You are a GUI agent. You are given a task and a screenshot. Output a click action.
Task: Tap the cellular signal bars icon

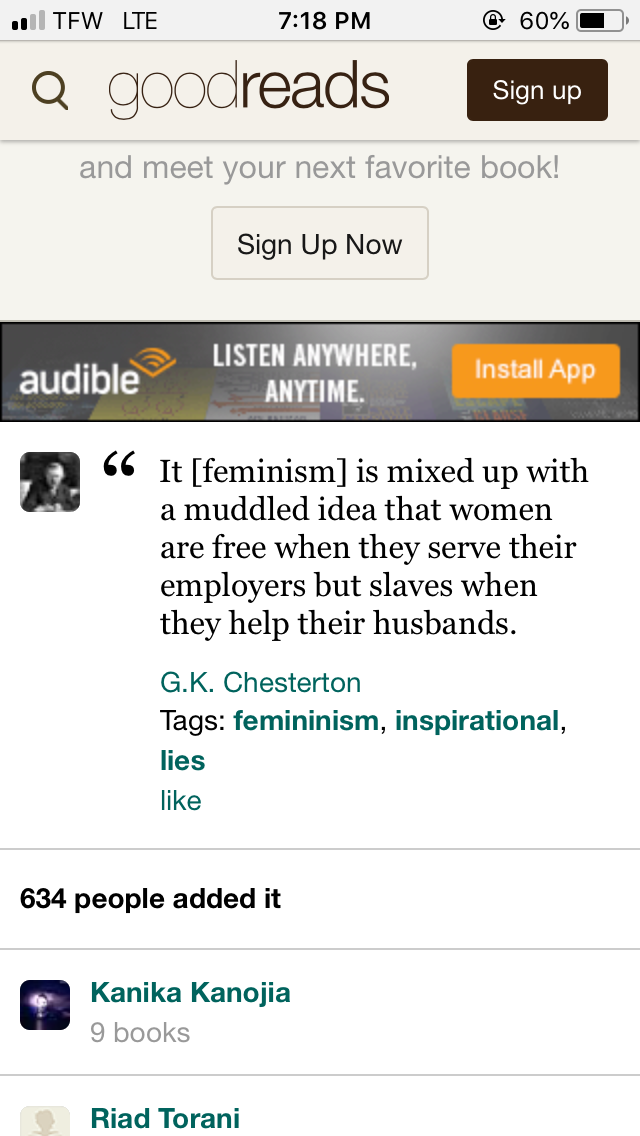click(x=29, y=20)
